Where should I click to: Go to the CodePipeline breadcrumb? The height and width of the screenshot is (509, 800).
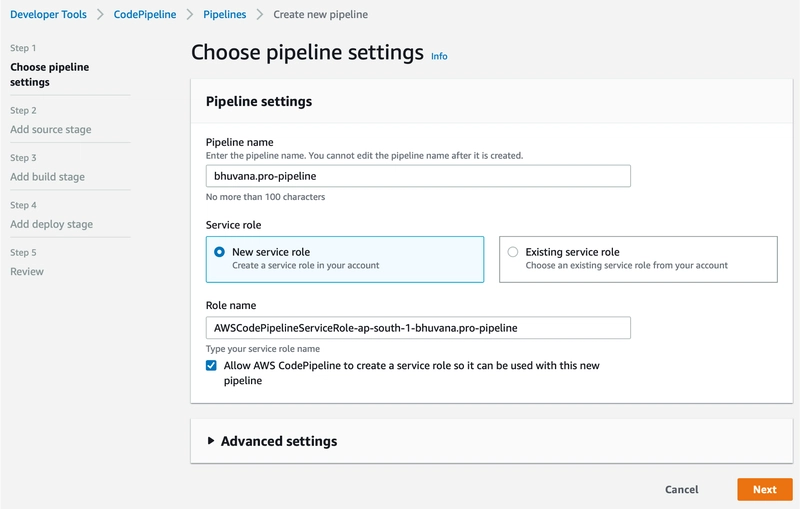(145, 15)
